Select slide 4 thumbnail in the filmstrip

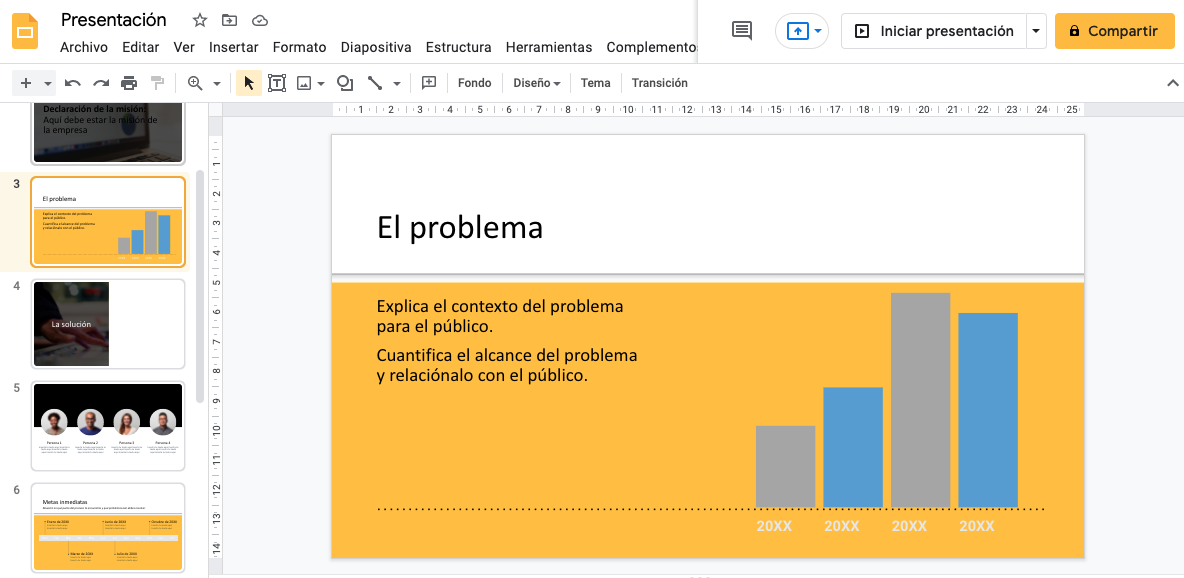pyautogui.click(x=107, y=323)
